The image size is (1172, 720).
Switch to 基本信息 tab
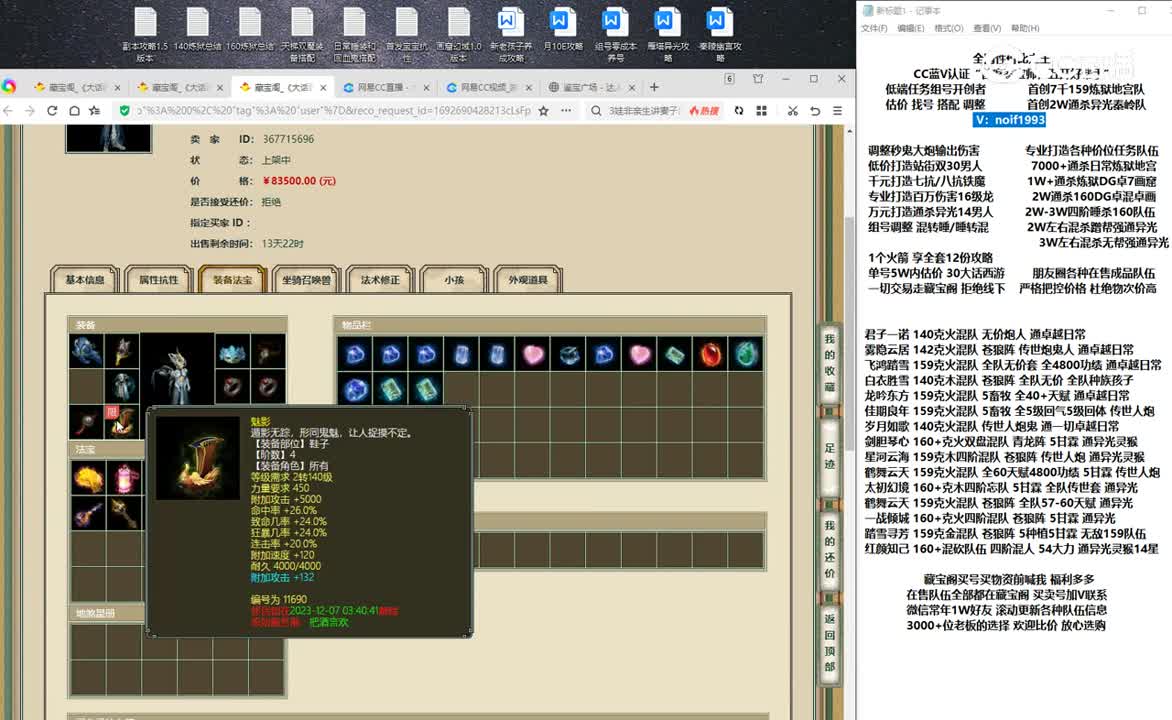tap(84, 280)
